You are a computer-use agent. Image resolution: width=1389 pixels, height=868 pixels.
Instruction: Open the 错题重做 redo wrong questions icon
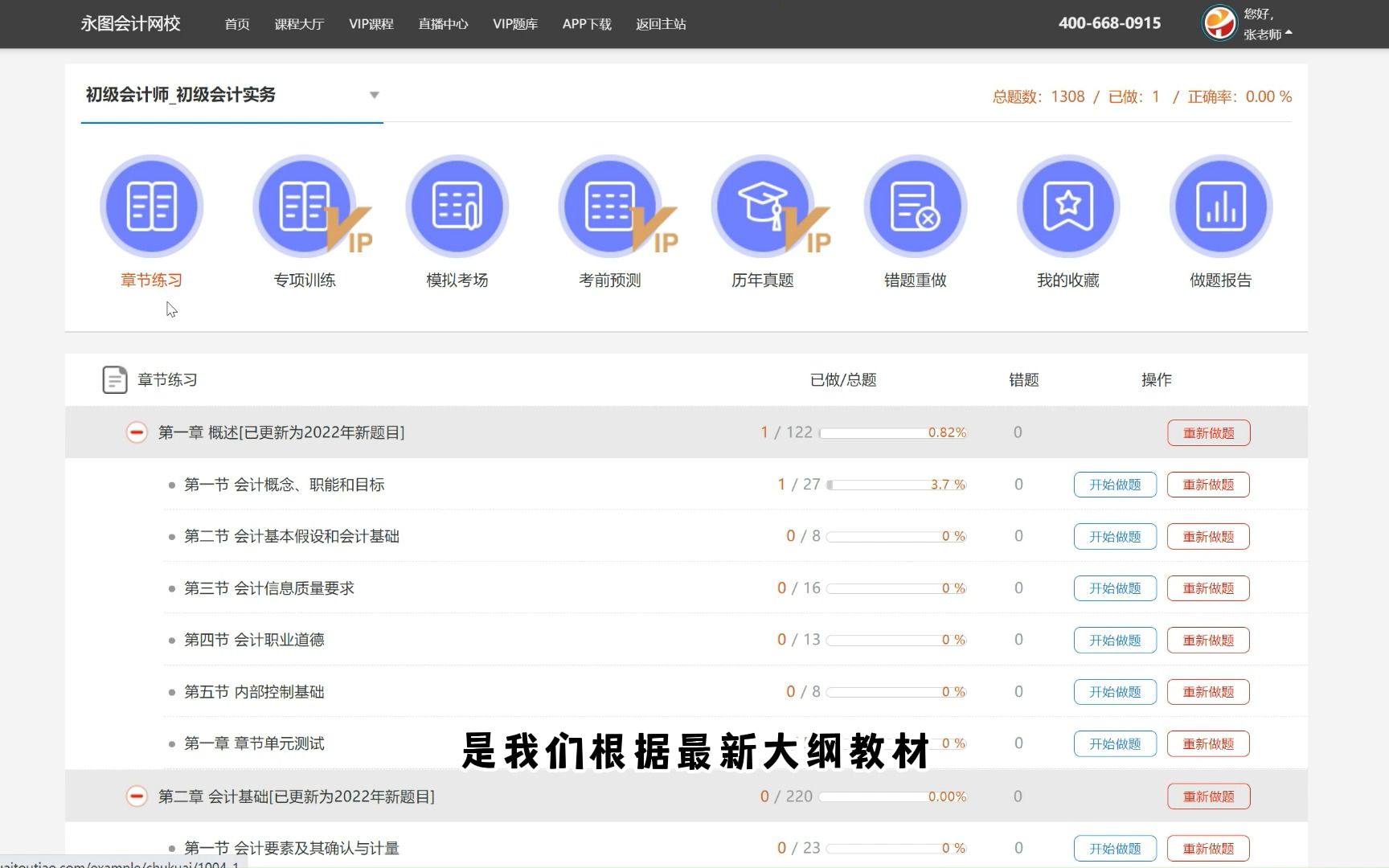[x=916, y=207]
